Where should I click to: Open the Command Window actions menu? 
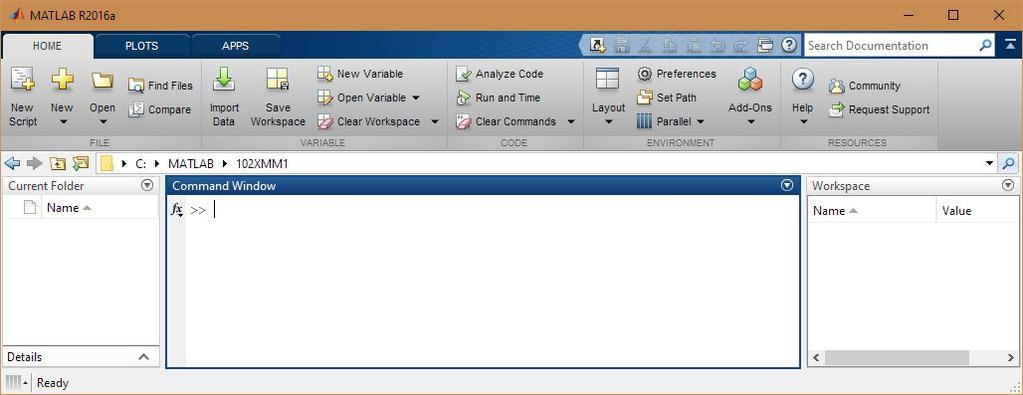pyautogui.click(x=787, y=185)
